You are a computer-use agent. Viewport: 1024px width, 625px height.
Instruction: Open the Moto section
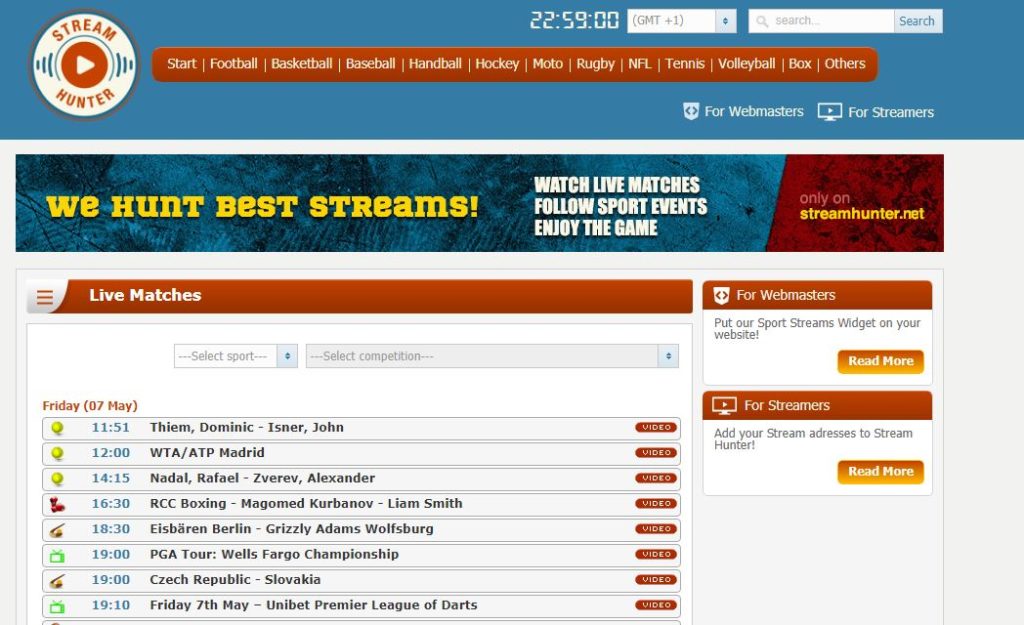click(547, 63)
